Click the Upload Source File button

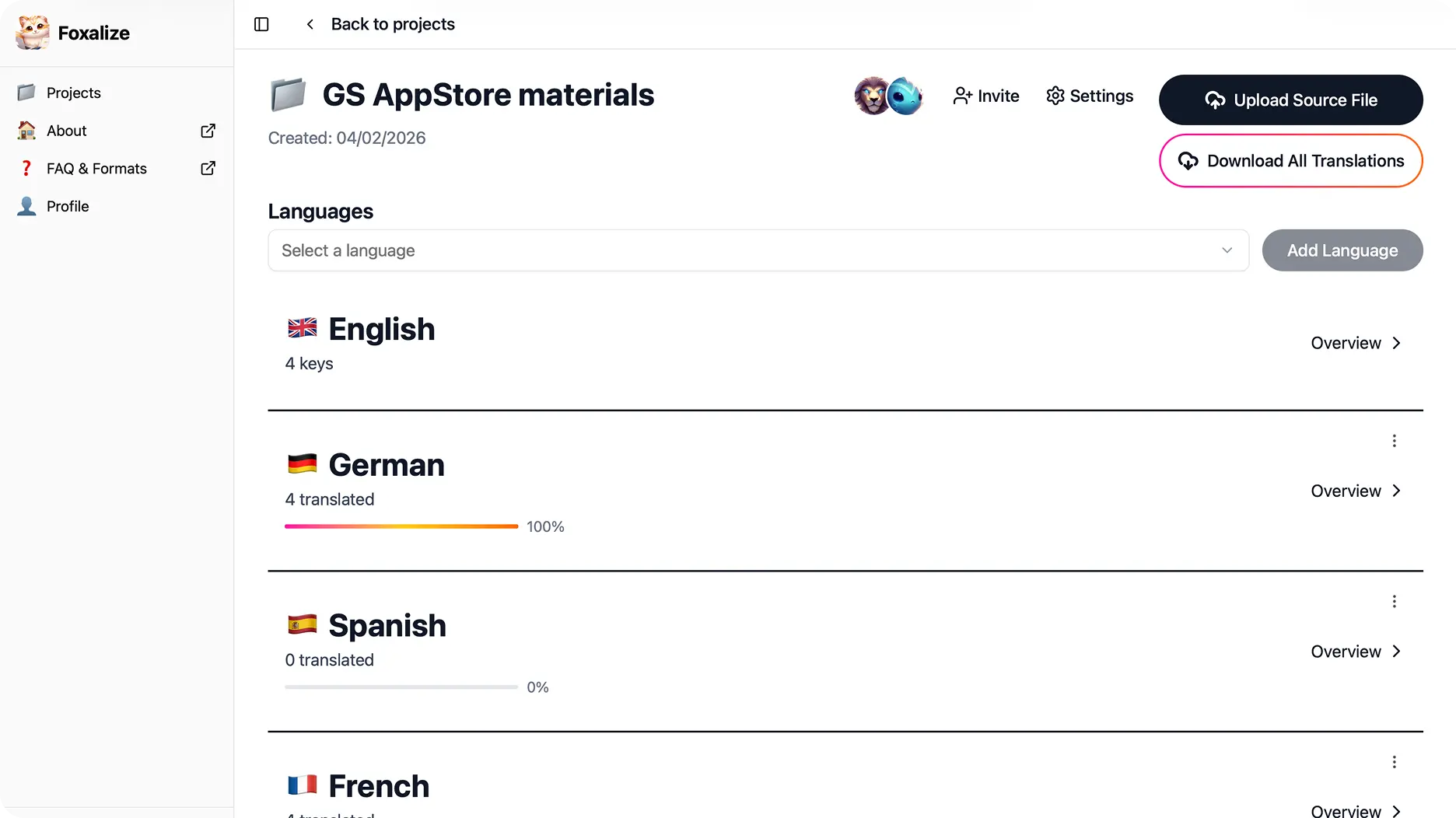(x=1290, y=100)
